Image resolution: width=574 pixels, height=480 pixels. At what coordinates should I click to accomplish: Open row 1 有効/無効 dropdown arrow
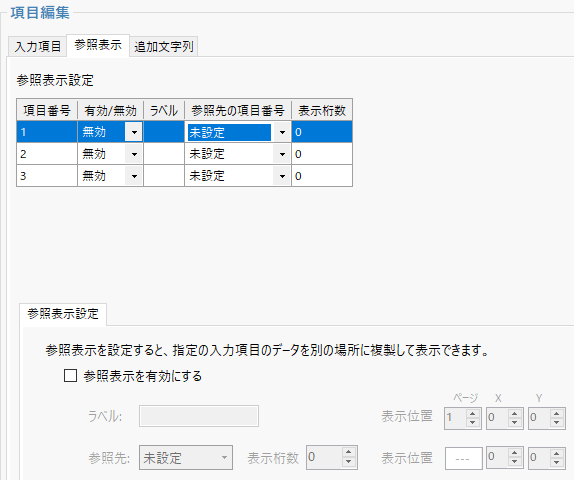(134, 132)
